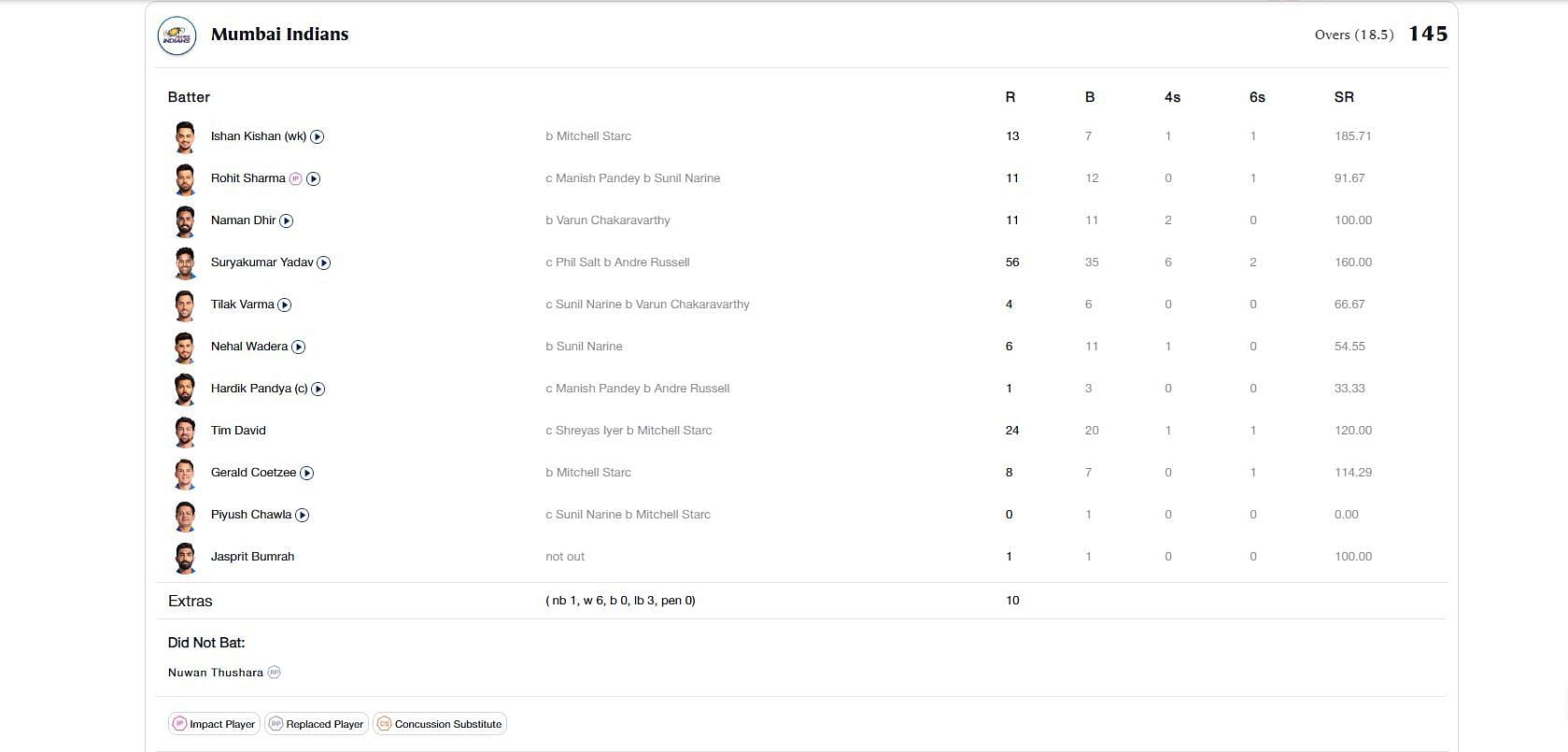Click the Did Not Bat label
The height and width of the screenshot is (752, 1568).
tap(206, 643)
